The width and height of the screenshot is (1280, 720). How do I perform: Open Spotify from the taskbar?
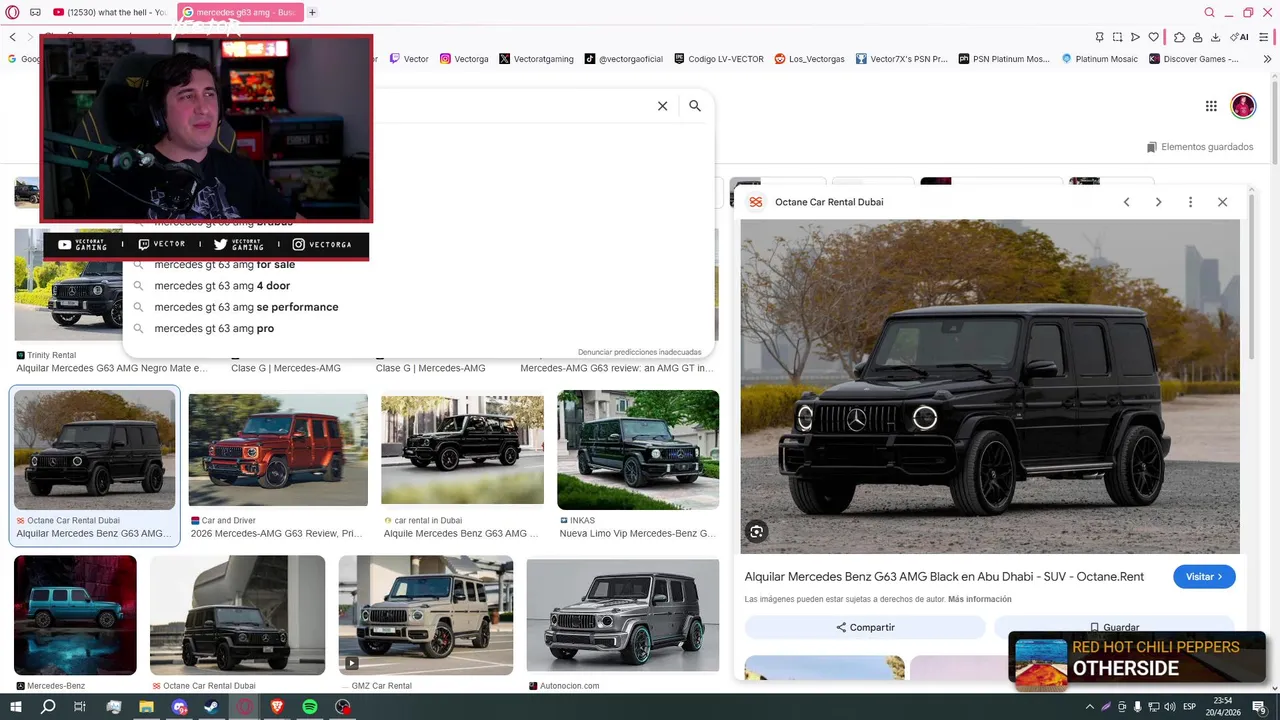[310, 707]
